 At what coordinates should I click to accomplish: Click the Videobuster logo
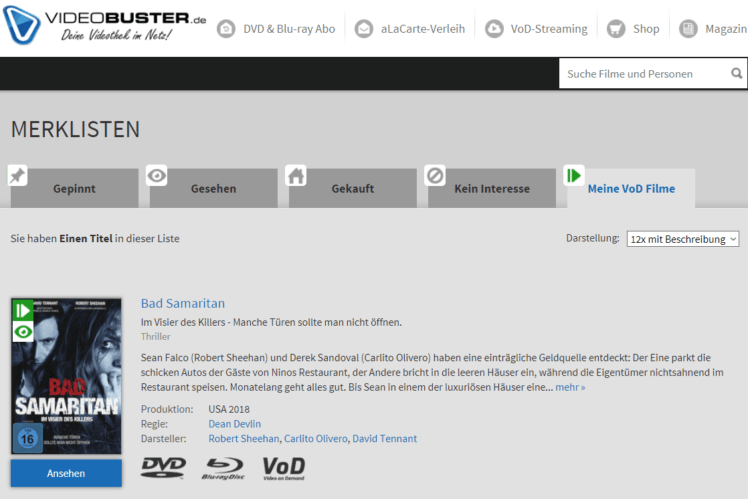coord(104,25)
